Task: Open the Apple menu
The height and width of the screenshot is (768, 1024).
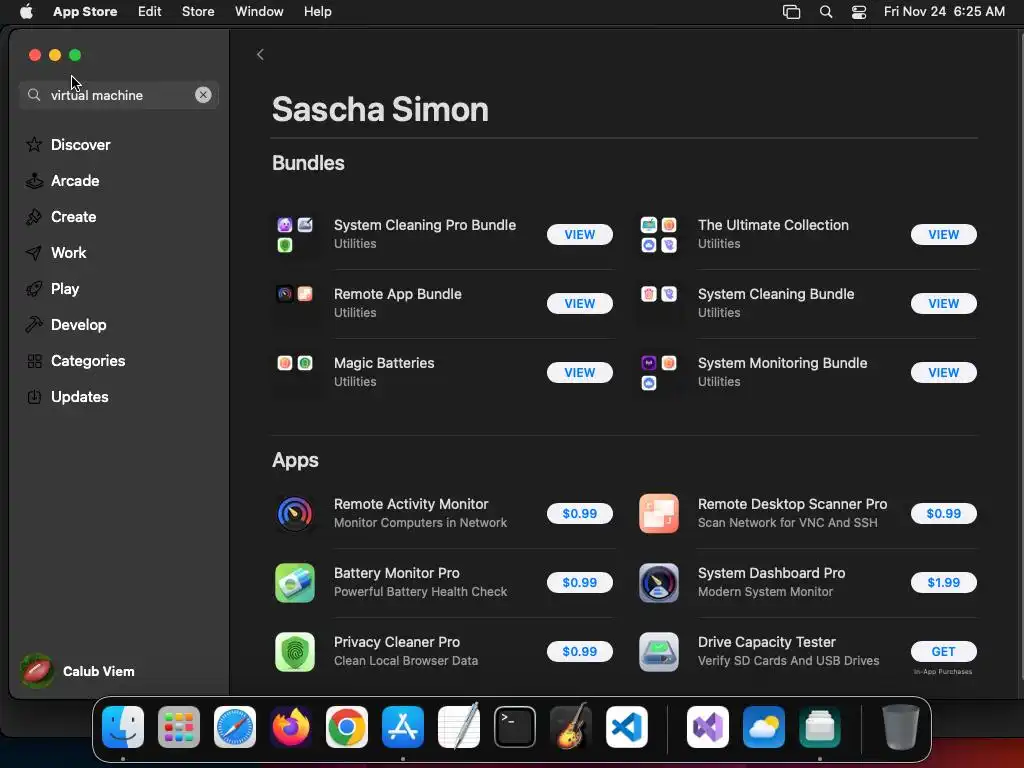Action: pyautogui.click(x=26, y=12)
